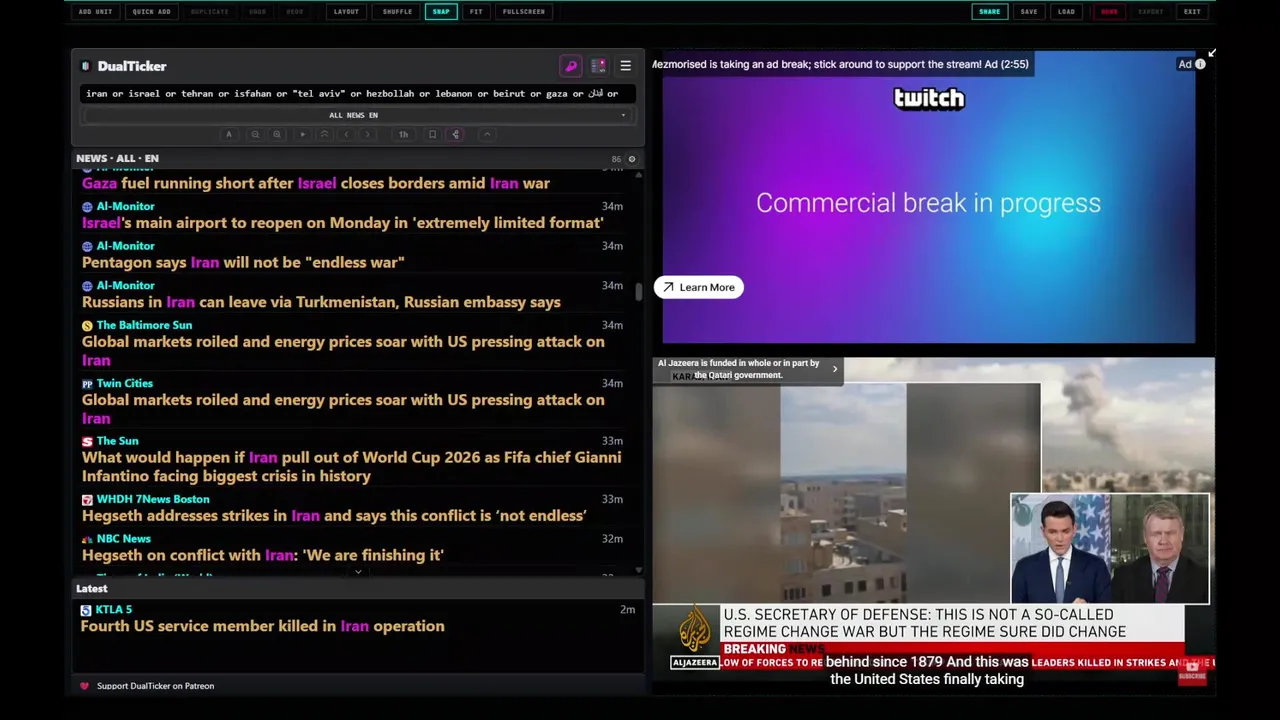Open Support DualTicker on Patreon link
1280x720 pixels.
click(x=155, y=686)
